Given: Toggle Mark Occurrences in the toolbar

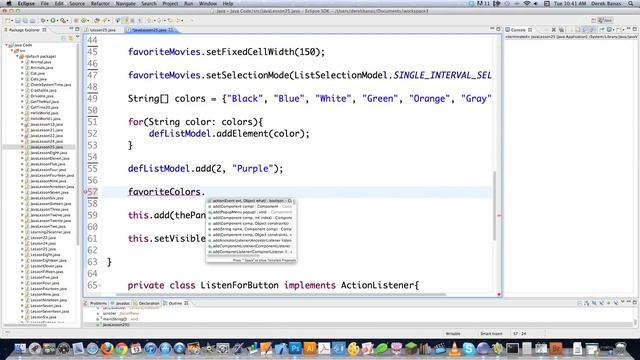Looking at the screenshot, I should pos(126,20).
